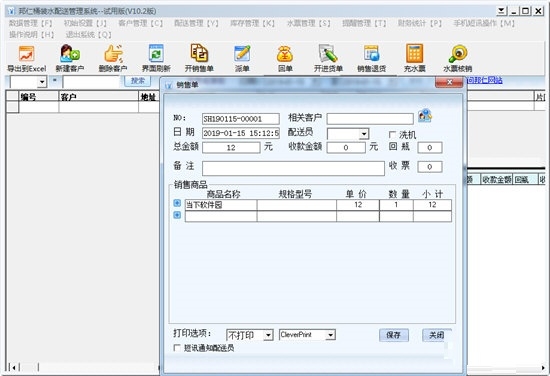
Task: Click the 收款金额 input field
Action: coord(346,147)
